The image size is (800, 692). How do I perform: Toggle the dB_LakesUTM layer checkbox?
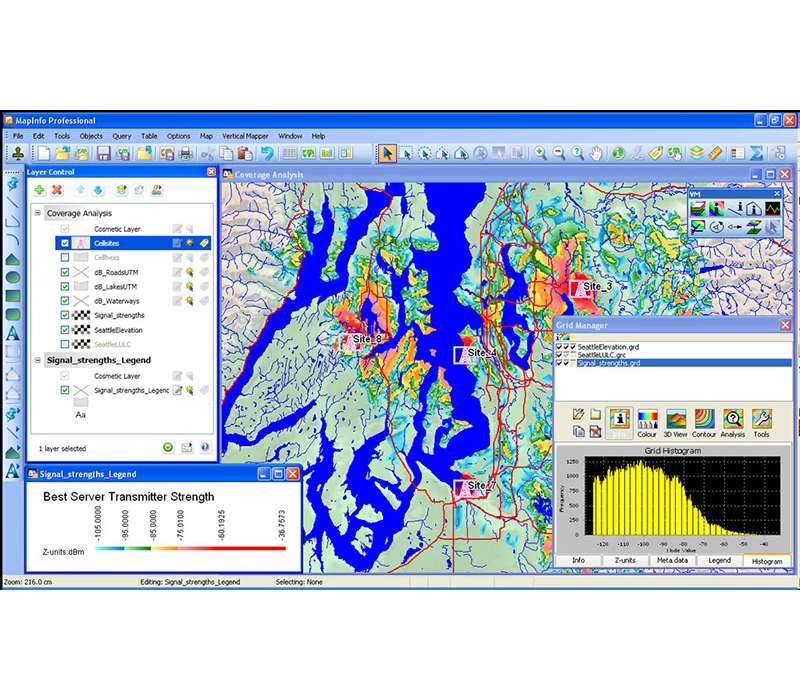point(65,286)
